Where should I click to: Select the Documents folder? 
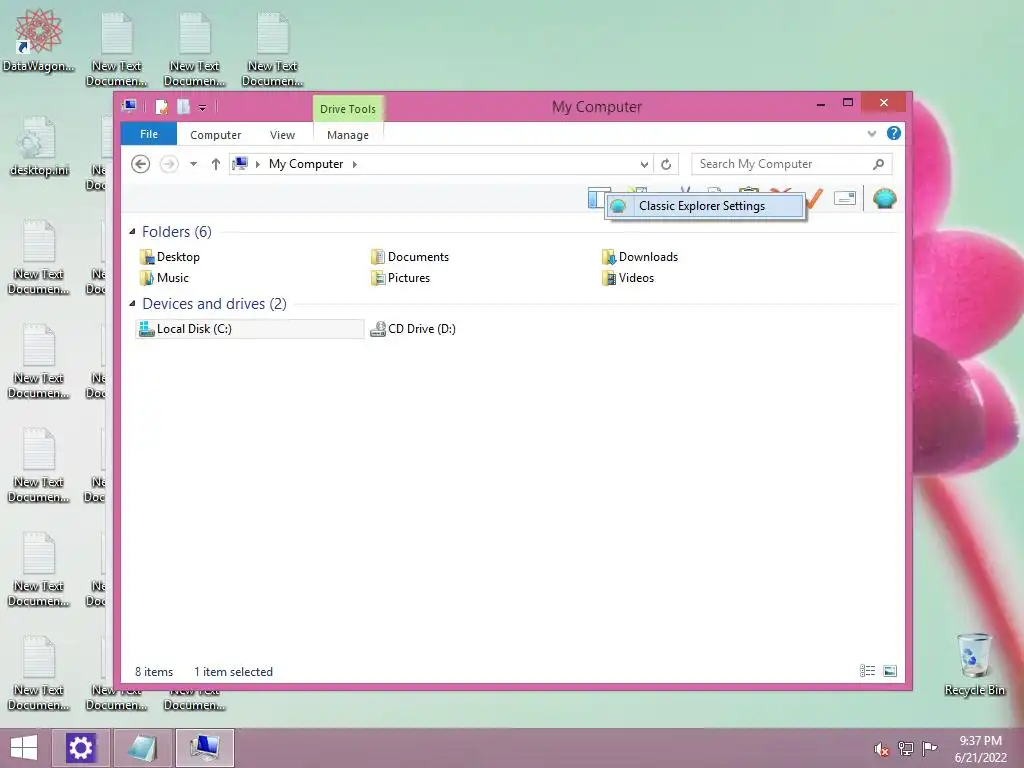409,257
